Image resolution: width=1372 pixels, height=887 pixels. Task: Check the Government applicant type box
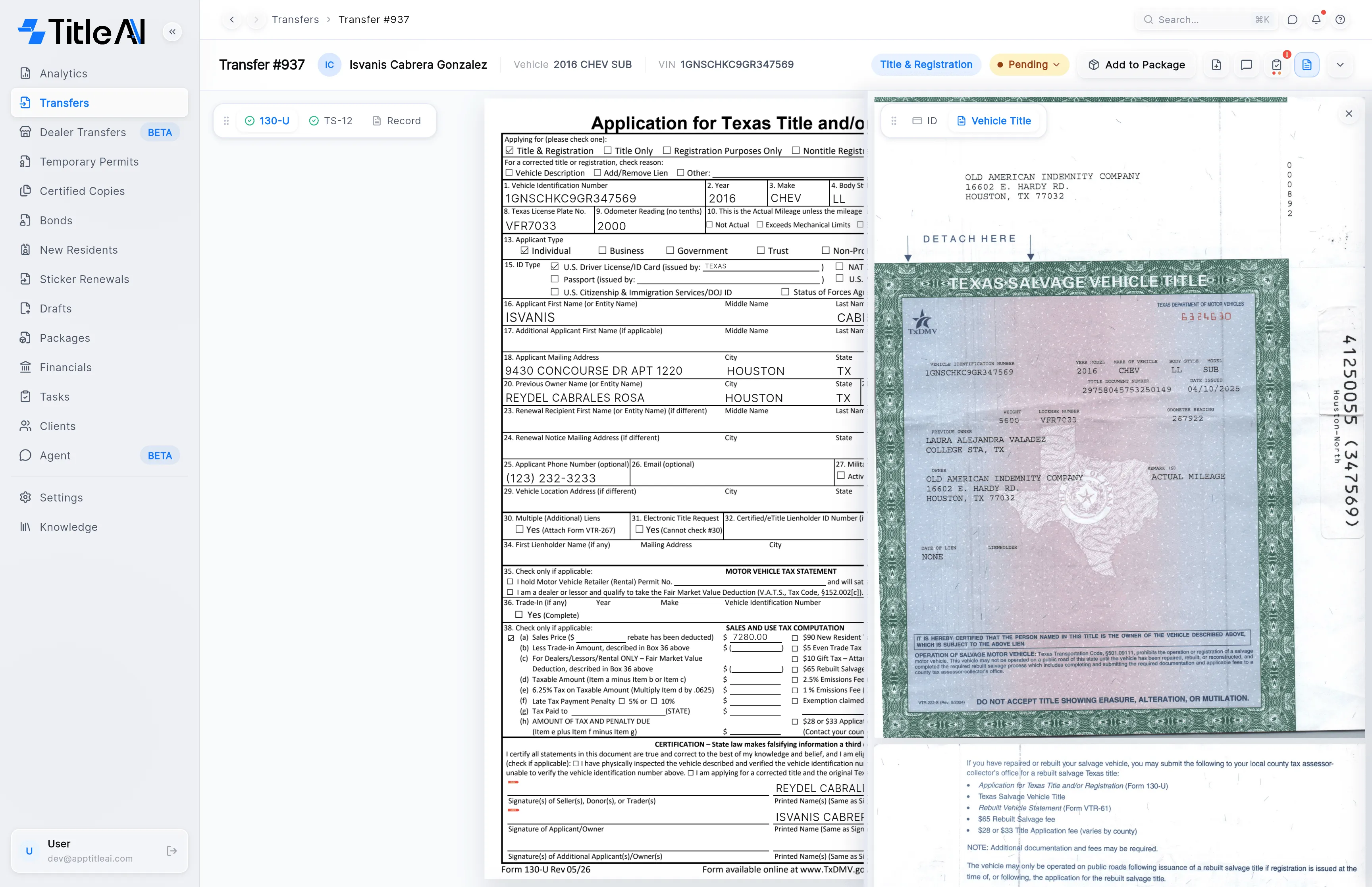(x=670, y=250)
